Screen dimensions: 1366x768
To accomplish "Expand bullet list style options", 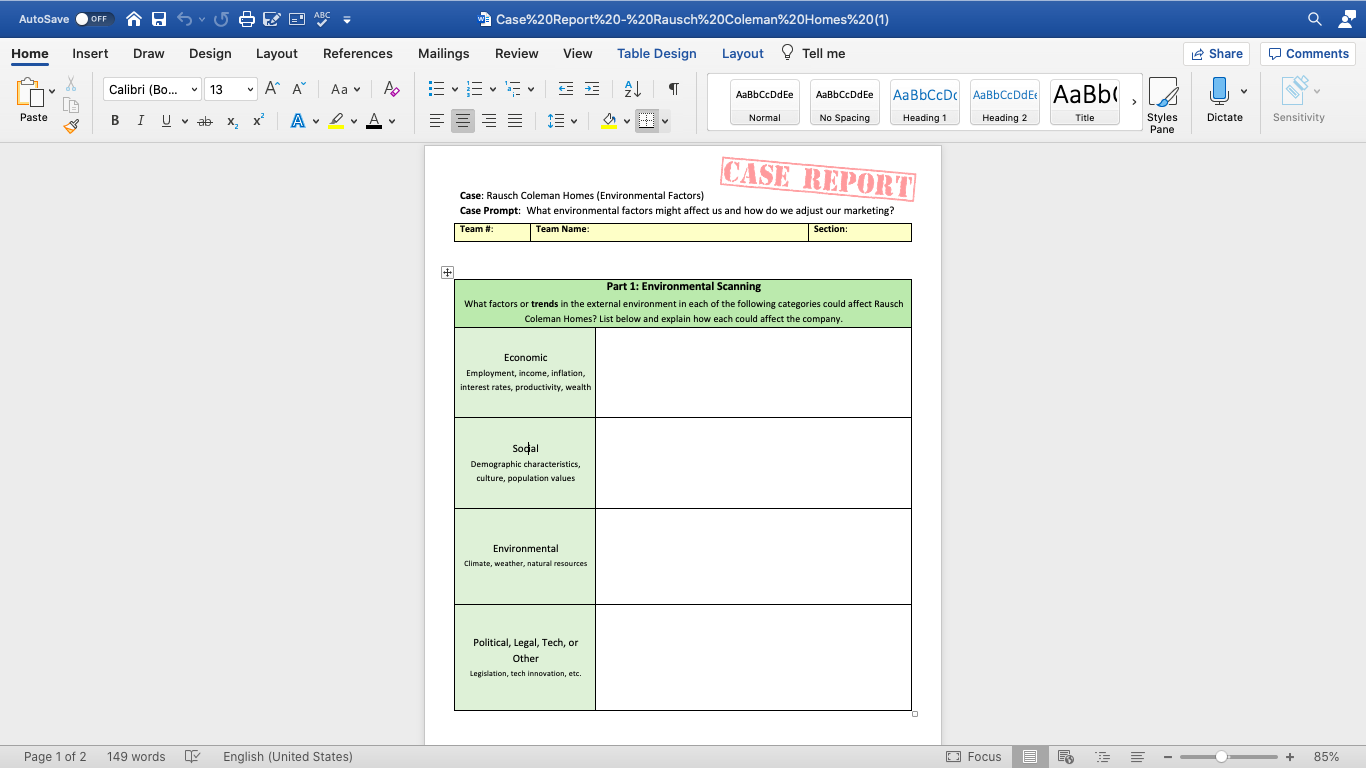I will tap(455, 89).
